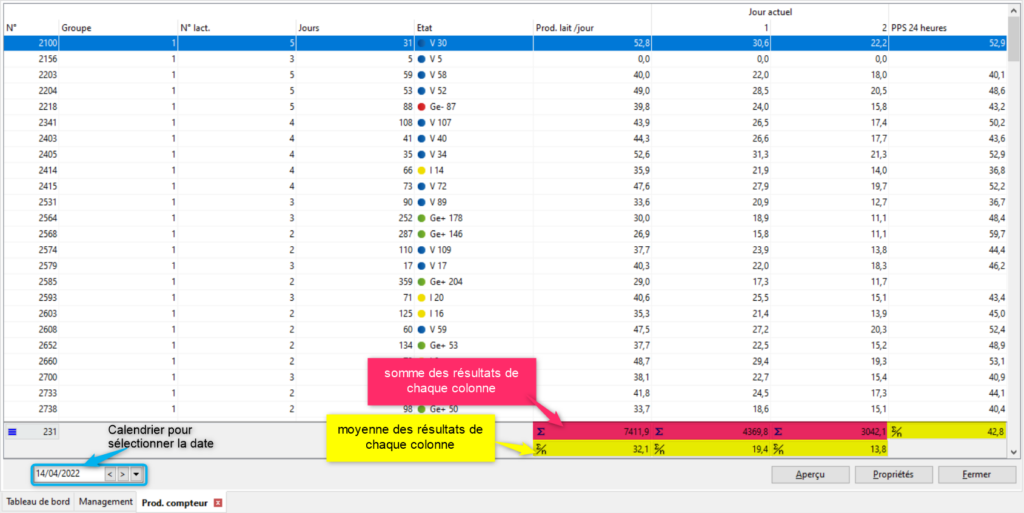
Task: Click the date field showing 14/04/2022
Action: (x=67, y=474)
